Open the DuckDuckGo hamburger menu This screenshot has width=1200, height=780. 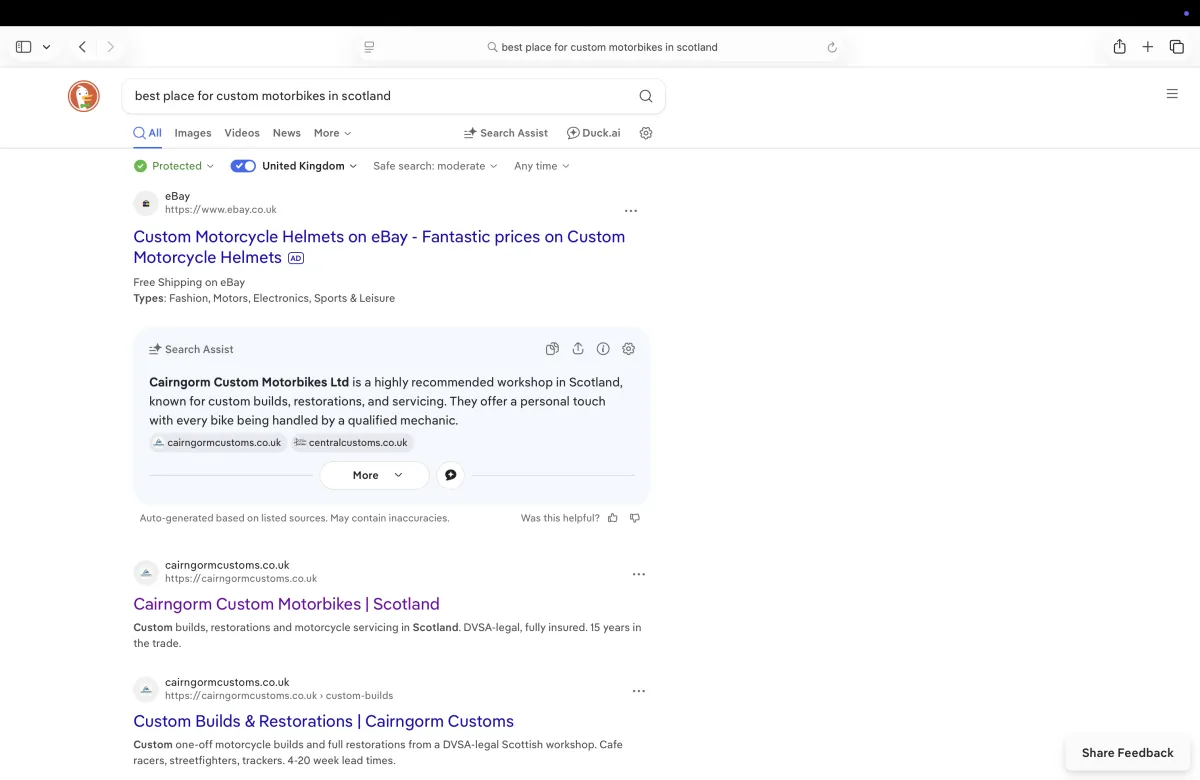click(x=1172, y=94)
